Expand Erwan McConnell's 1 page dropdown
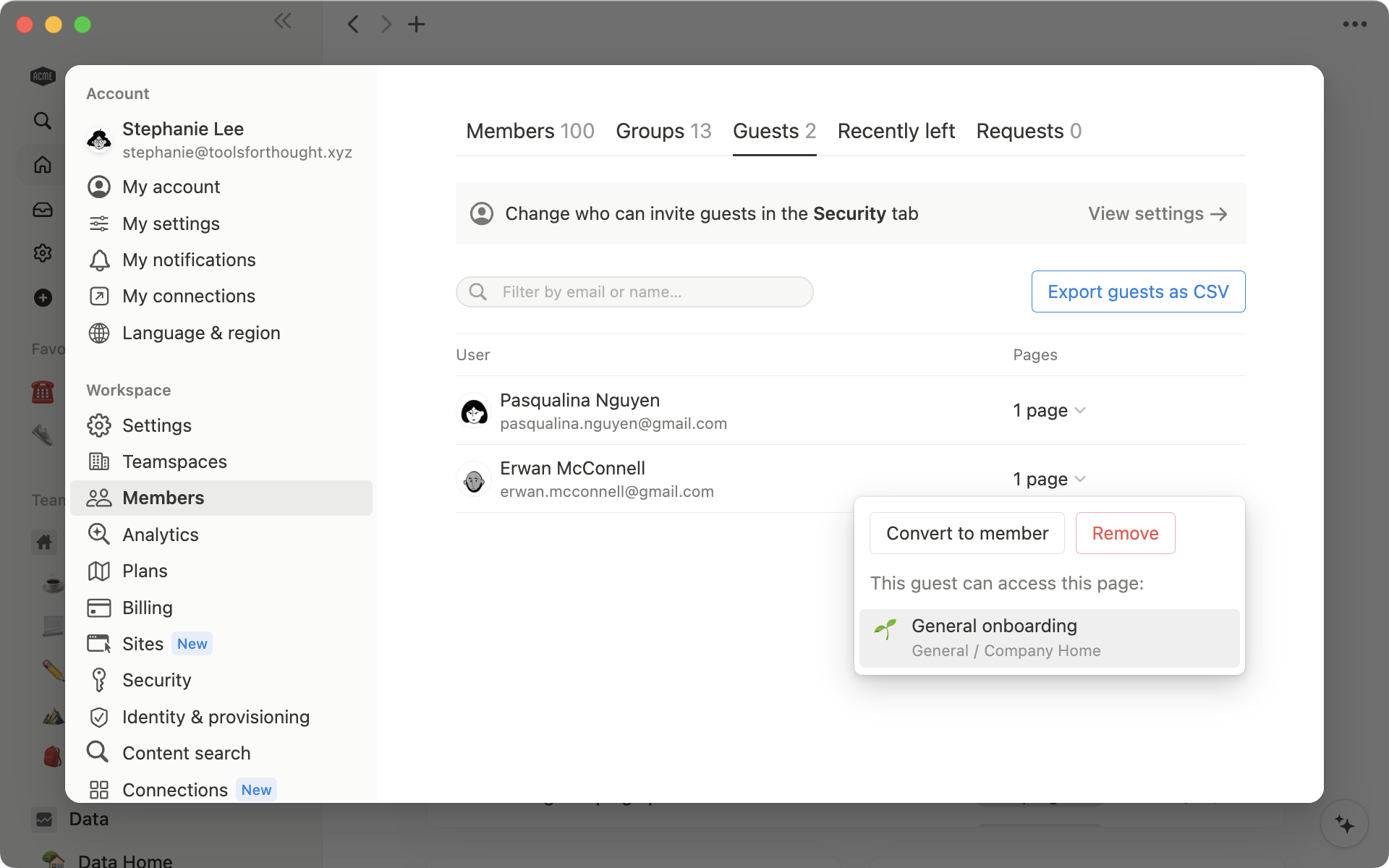This screenshot has width=1389, height=868. click(x=1049, y=479)
